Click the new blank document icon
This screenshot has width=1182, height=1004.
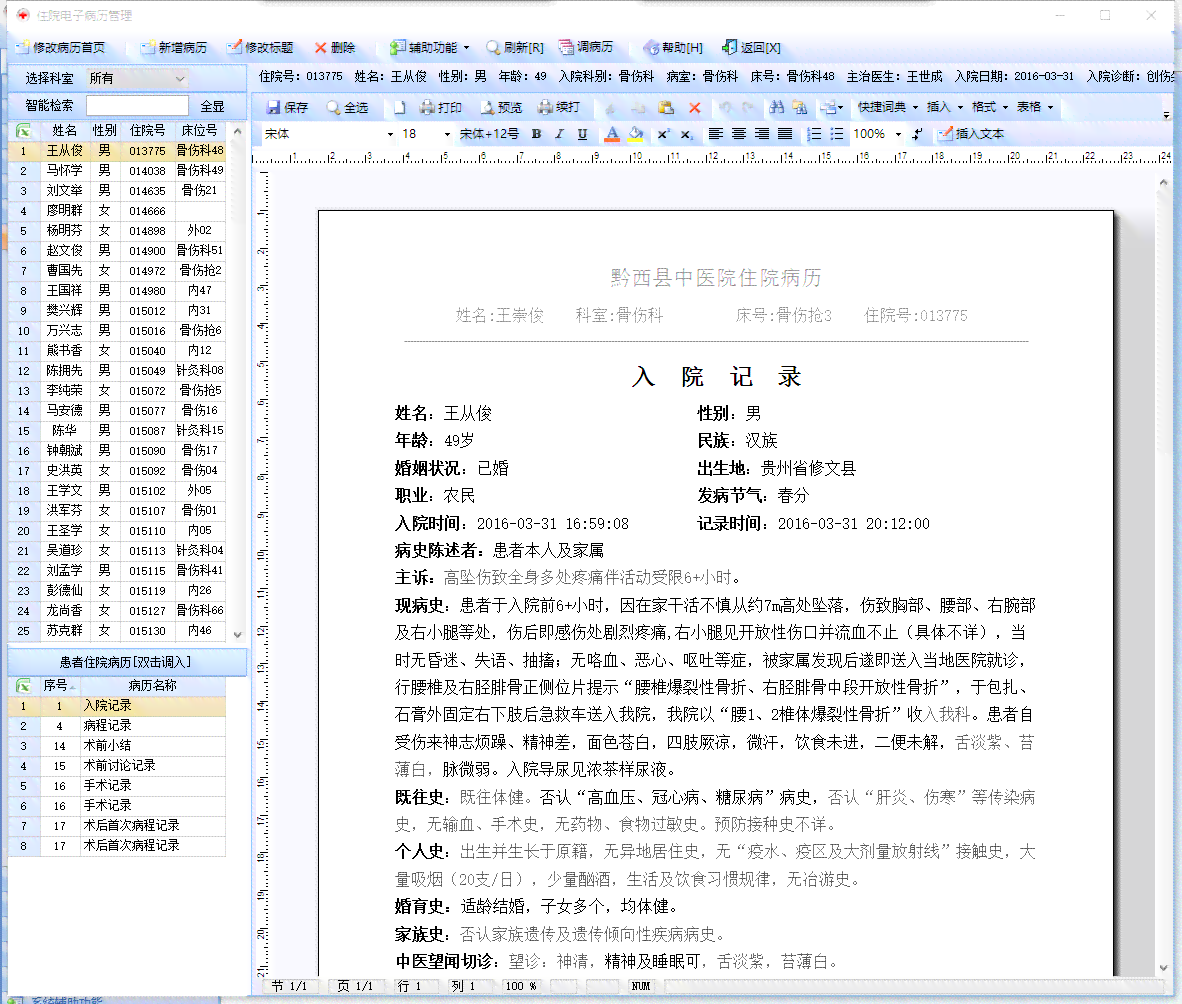pos(400,108)
